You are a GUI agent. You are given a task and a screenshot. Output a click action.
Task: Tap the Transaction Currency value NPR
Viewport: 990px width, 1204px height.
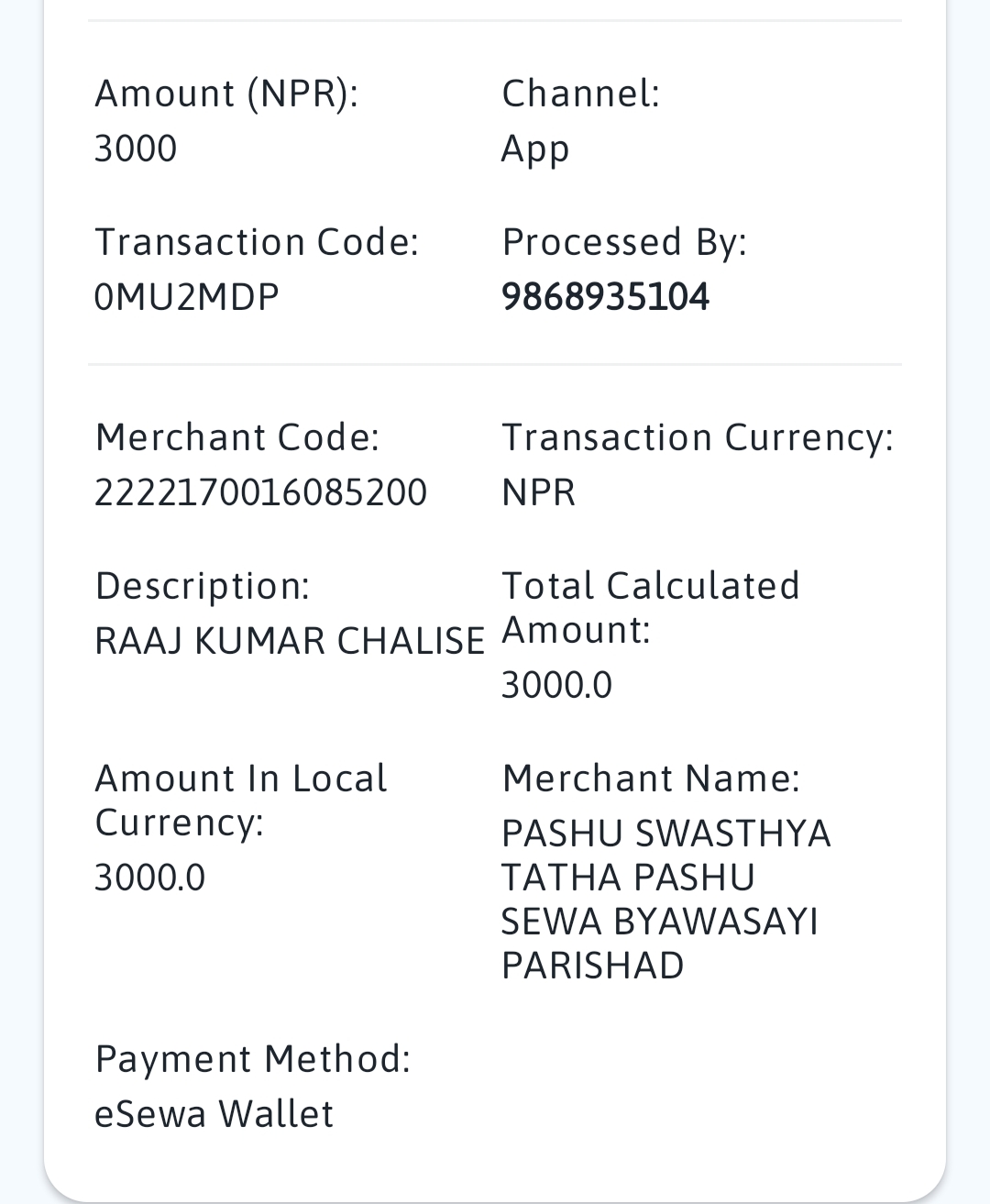pyautogui.click(x=539, y=492)
